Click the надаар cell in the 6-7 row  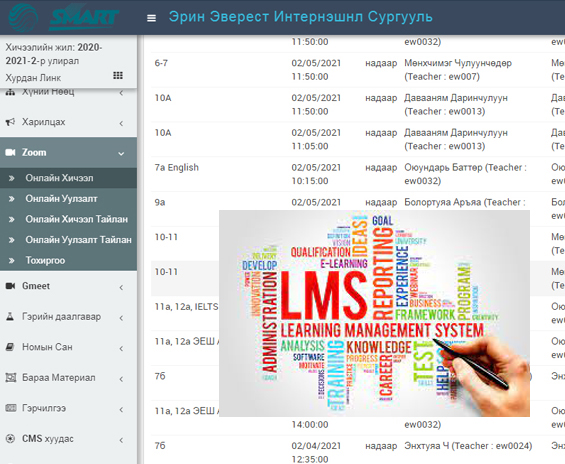click(x=381, y=63)
